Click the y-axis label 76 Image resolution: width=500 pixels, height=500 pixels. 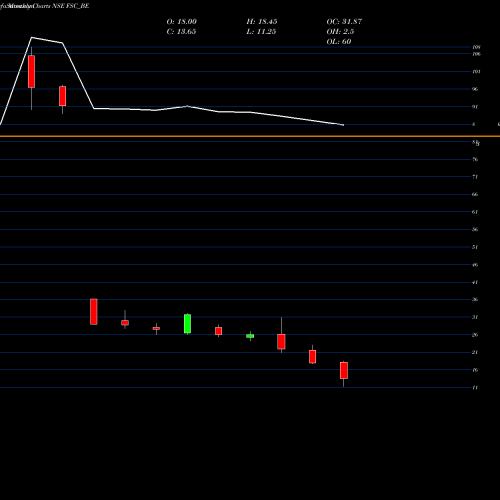(x=475, y=159)
